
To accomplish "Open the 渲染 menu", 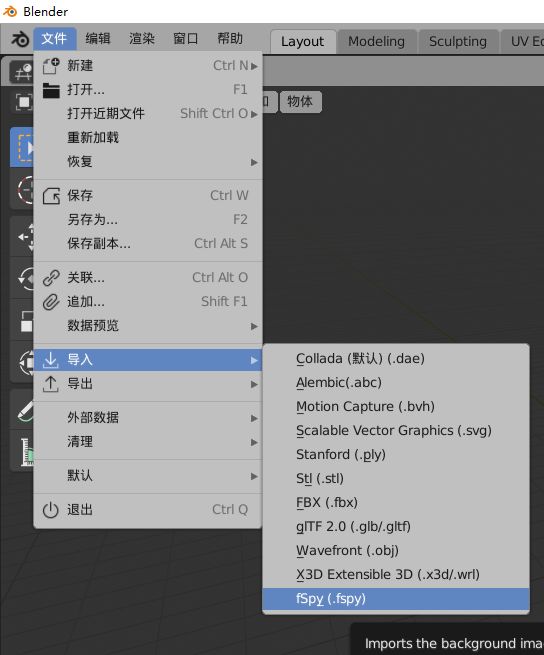I will tap(142, 39).
